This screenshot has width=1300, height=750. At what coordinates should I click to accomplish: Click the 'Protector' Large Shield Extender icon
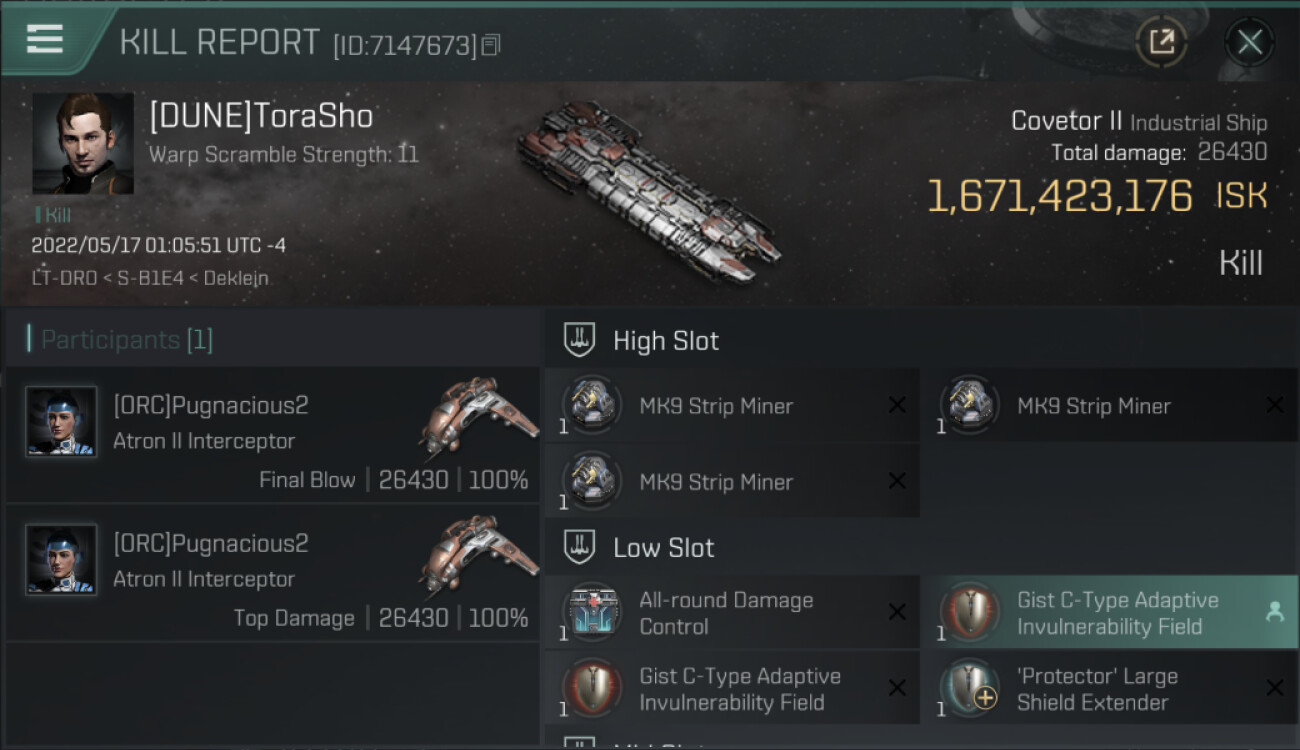[969, 689]
